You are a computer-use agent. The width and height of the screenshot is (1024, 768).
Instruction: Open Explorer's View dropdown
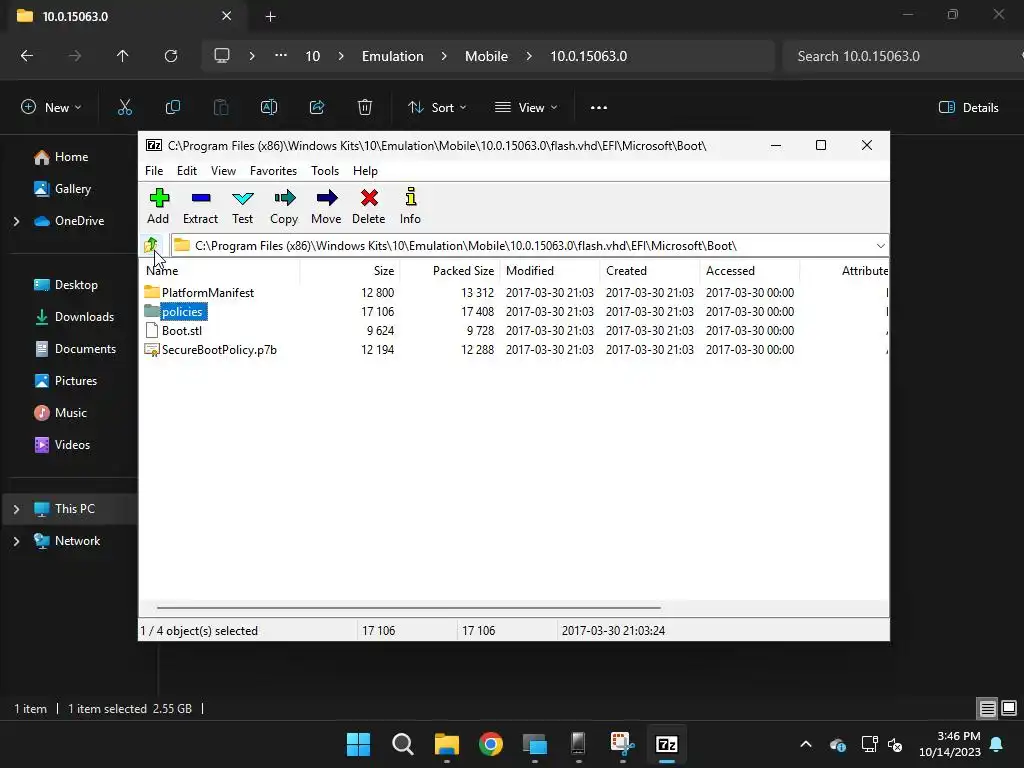click(526, 107)
